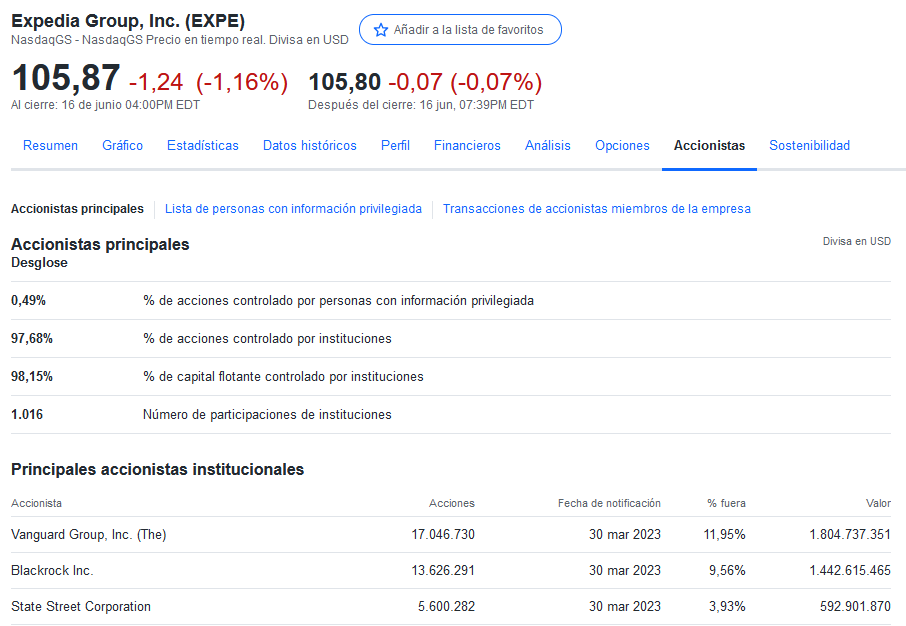Click the 105,87 closing price

[66, 77]
